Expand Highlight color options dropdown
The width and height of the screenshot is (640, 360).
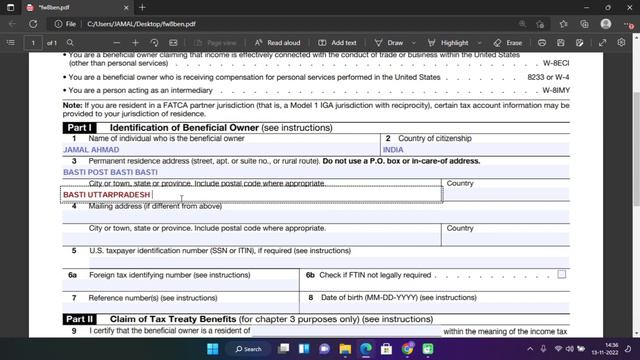point(480,42)
